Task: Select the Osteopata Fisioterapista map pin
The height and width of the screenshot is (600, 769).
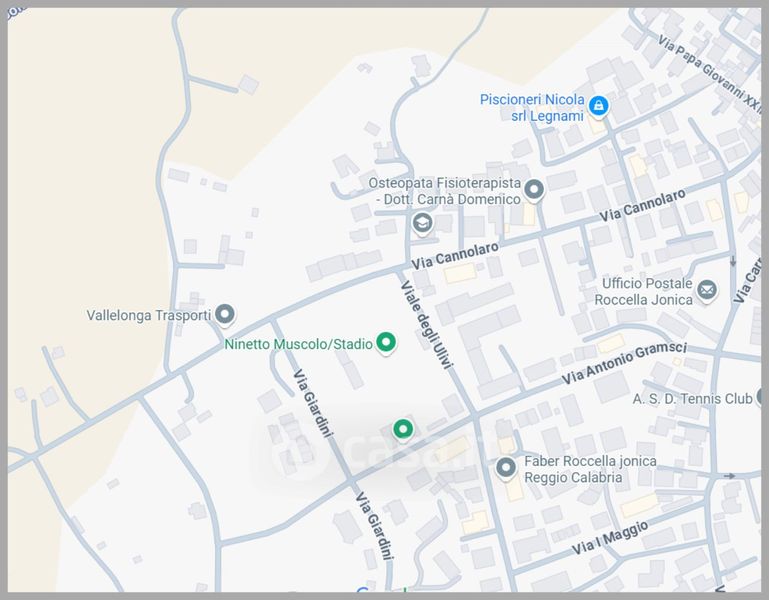Action: tap(534, 189)
